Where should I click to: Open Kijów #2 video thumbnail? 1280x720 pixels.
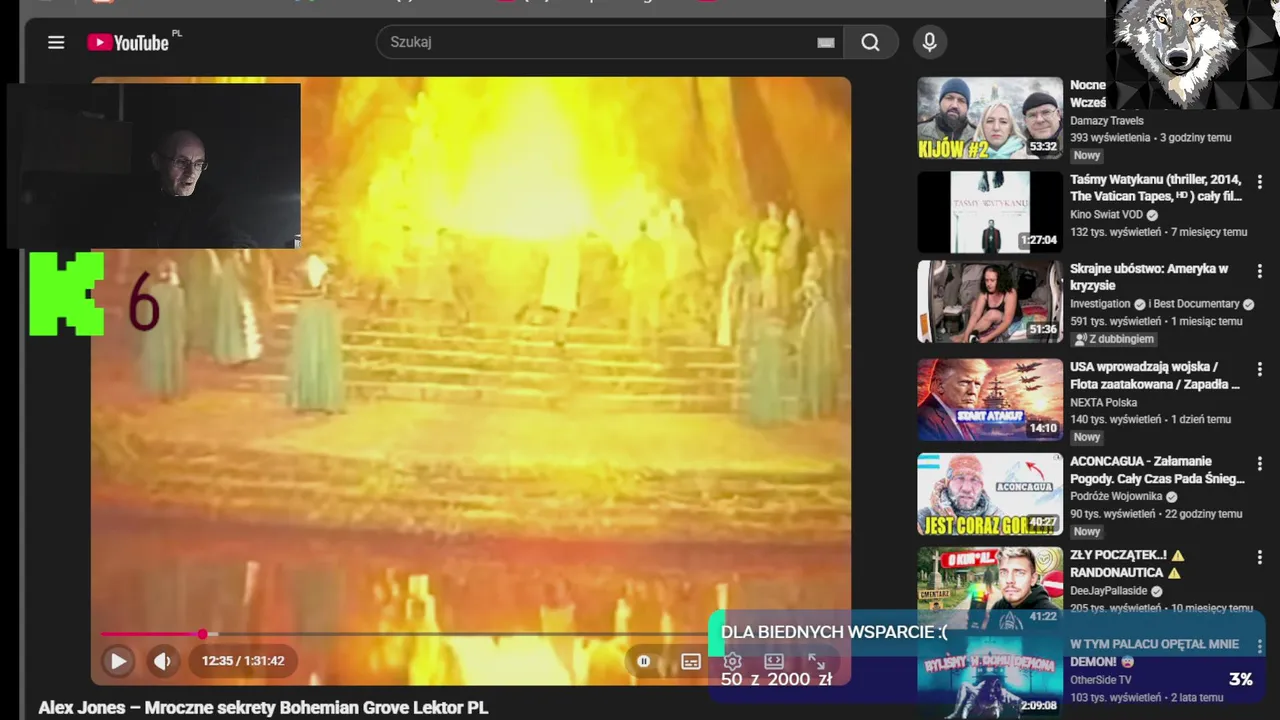tap(990, 118)
